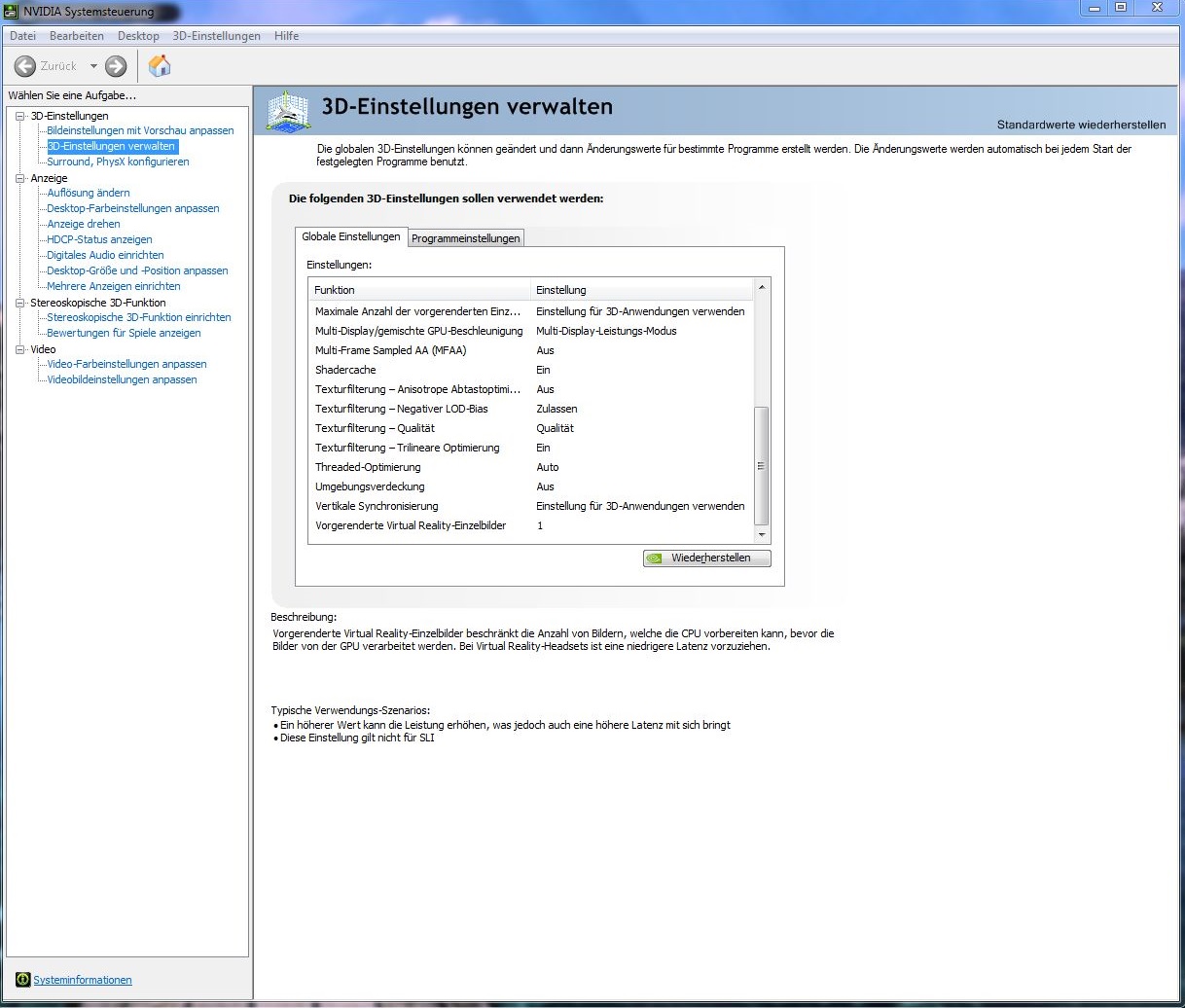The width and height of the screenshot is (1185, 1008).
Task: Open the Home icon in toolbar
Action: coord(160,65)
